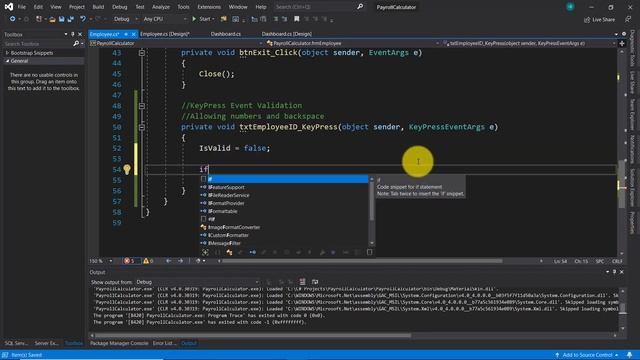Click the Navigate Backward arrow icon

tap(12, 19)
